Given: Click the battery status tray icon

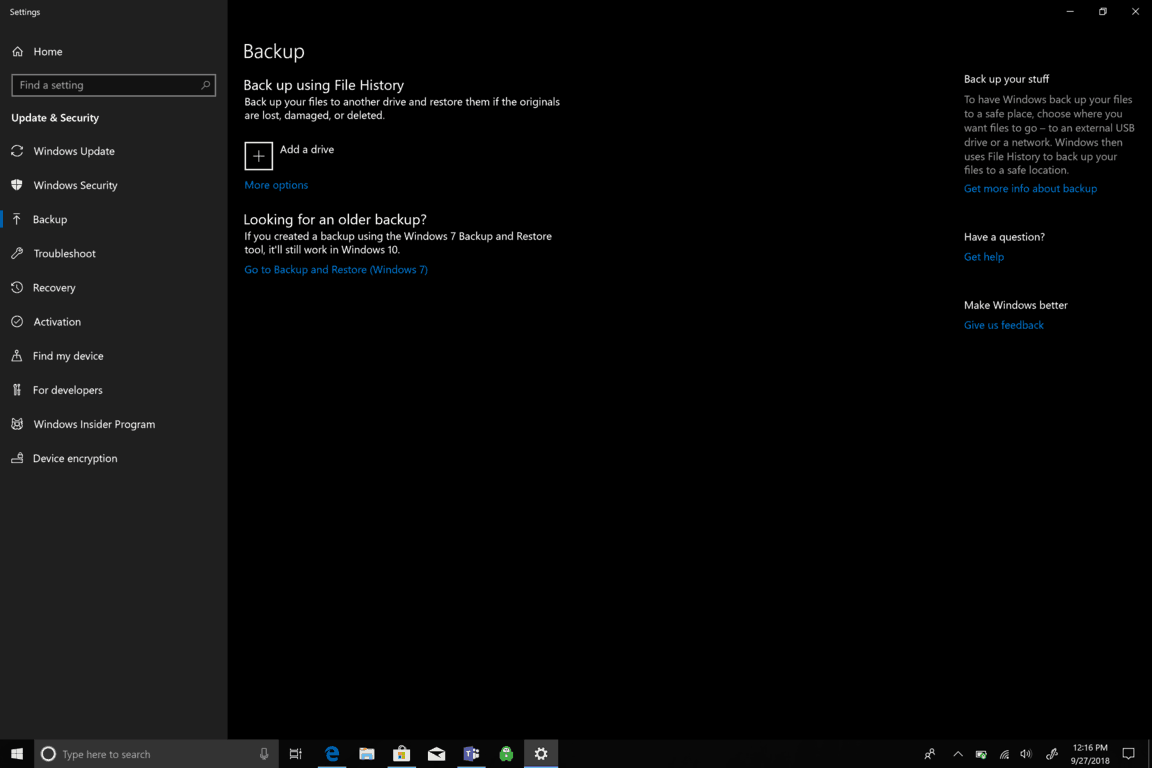Looking at the screenshot, I should click(x=981, y=754).
